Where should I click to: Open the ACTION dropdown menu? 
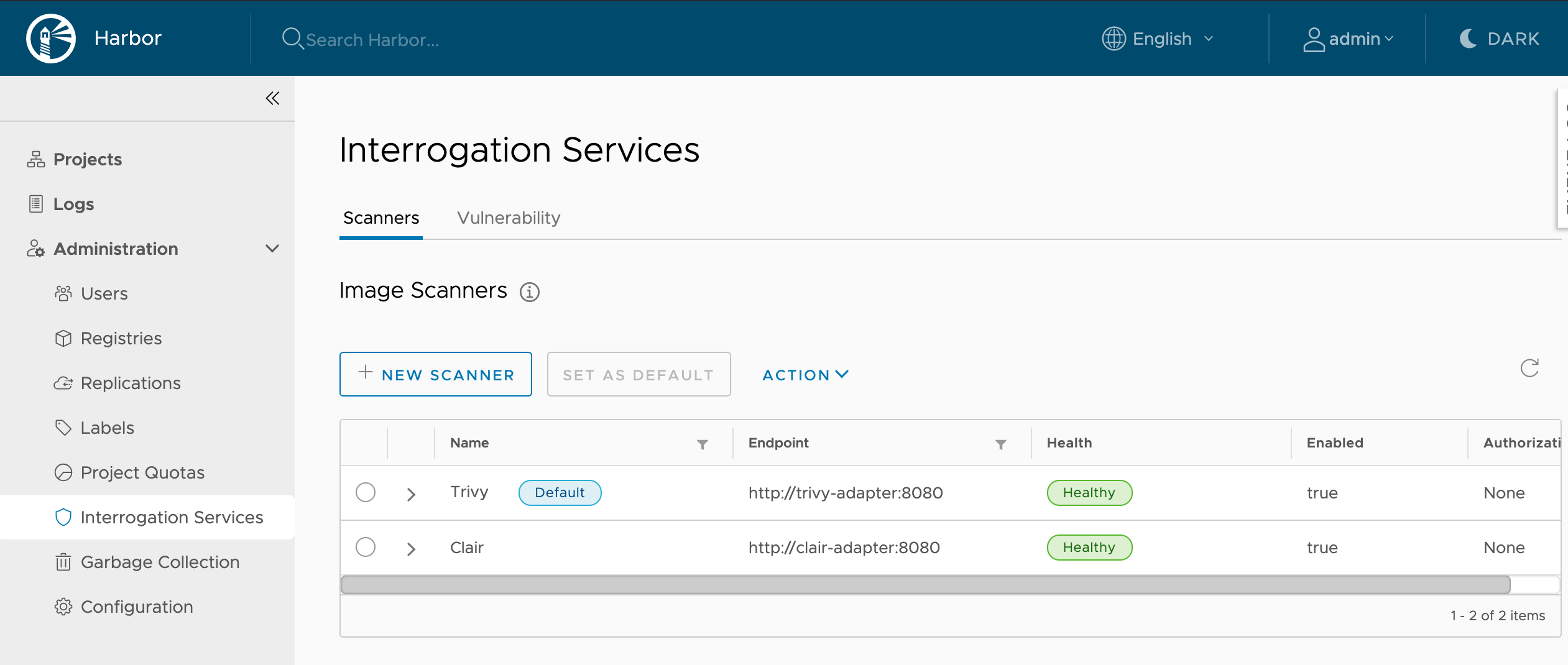click(x=806, y=375)
